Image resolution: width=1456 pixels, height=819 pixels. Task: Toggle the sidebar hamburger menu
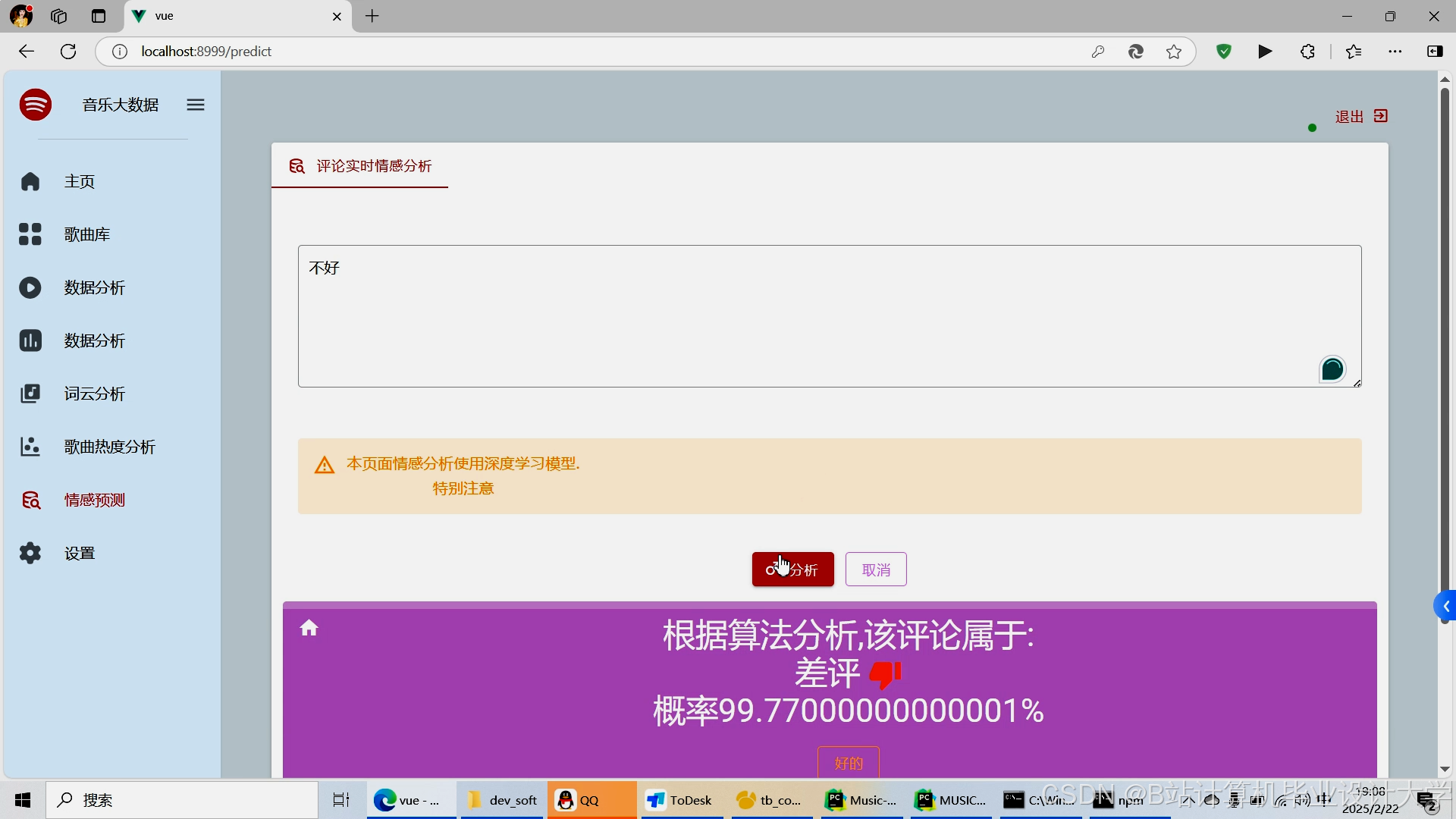(196, 105)
